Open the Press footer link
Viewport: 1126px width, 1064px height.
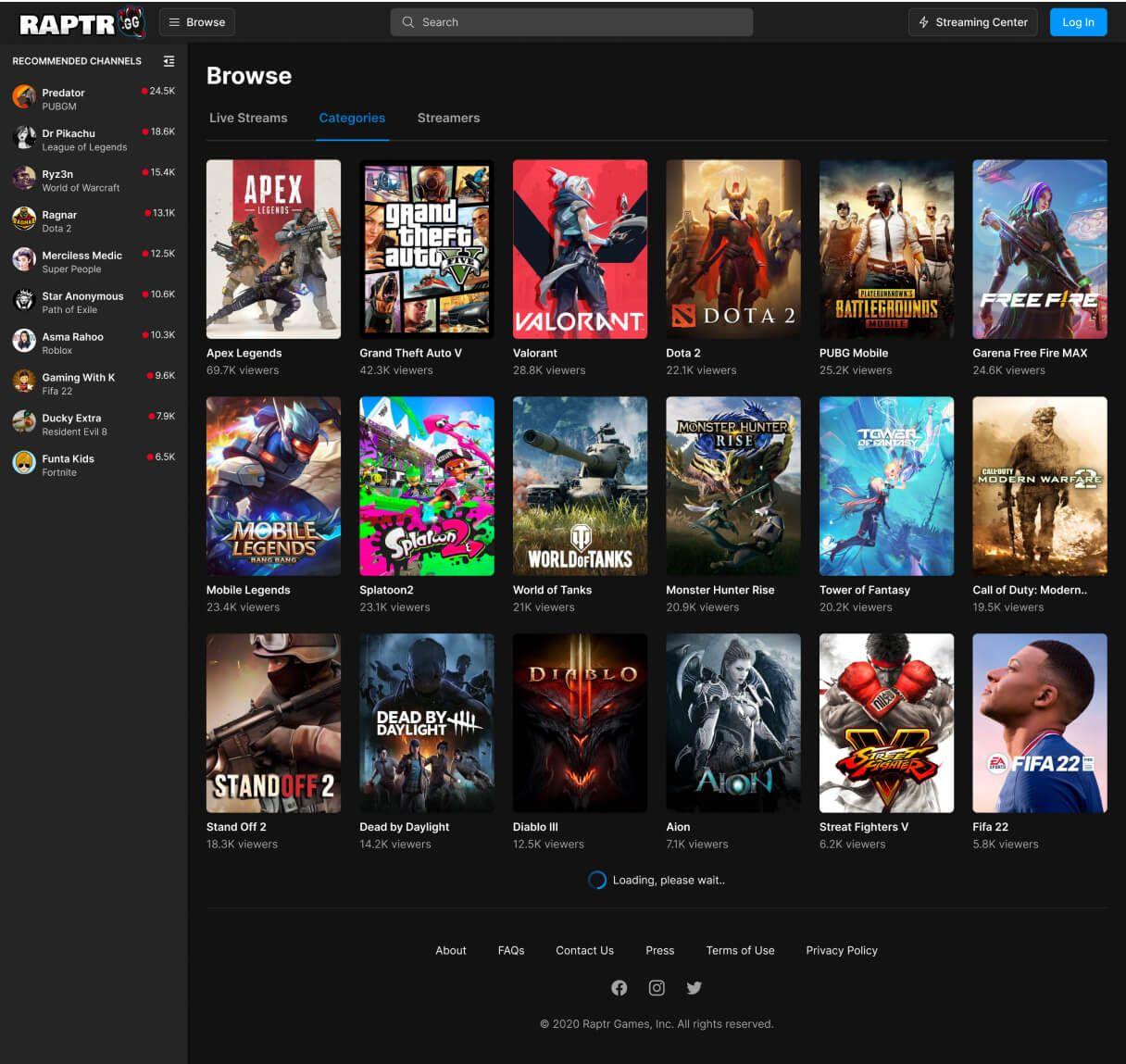pyautogui.click(x=660, y=950)
